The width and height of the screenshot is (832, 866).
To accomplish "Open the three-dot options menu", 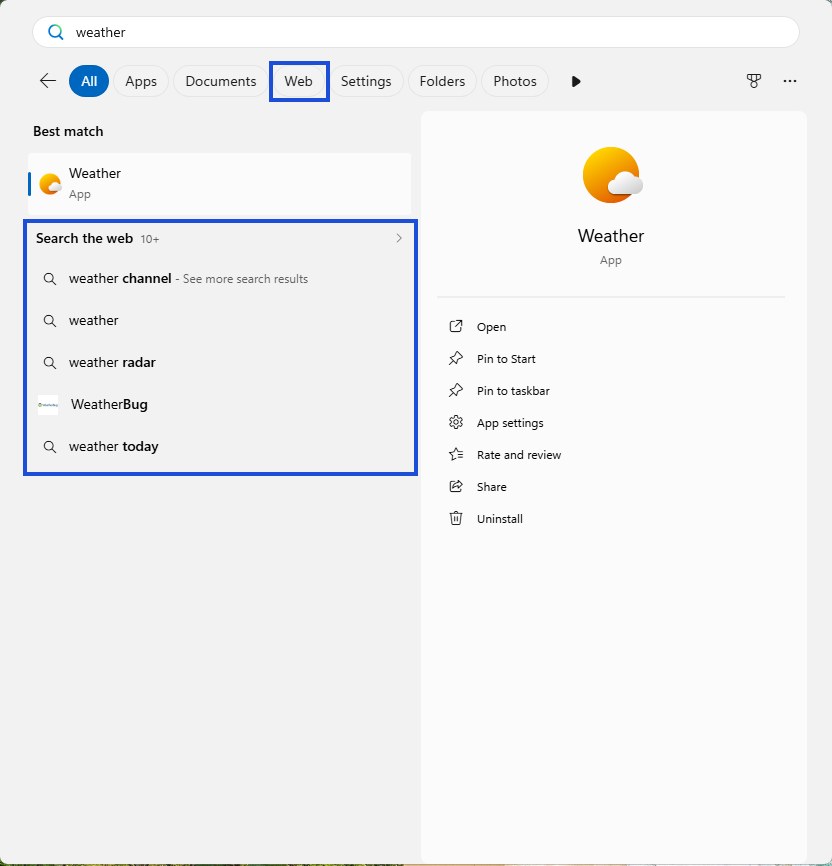I will pyautogui.click(x=789, y=81).
